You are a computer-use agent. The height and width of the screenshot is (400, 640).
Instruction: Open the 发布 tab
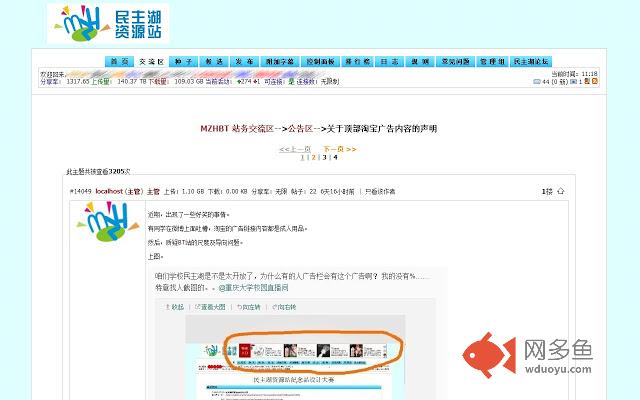click(244, 61)
